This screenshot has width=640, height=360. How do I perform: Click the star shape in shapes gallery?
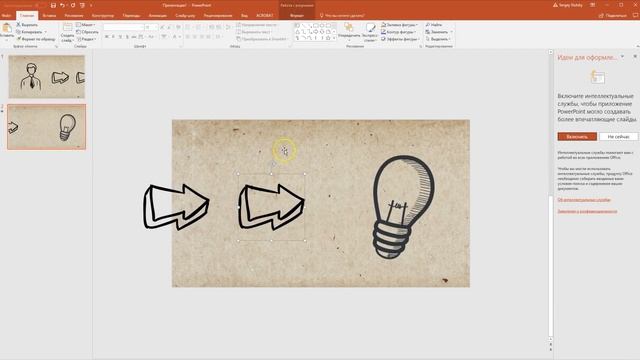(x=328, y=38)
